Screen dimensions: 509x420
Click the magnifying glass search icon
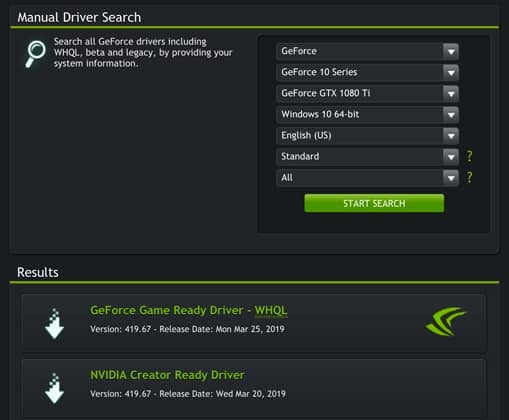(36, 54)
